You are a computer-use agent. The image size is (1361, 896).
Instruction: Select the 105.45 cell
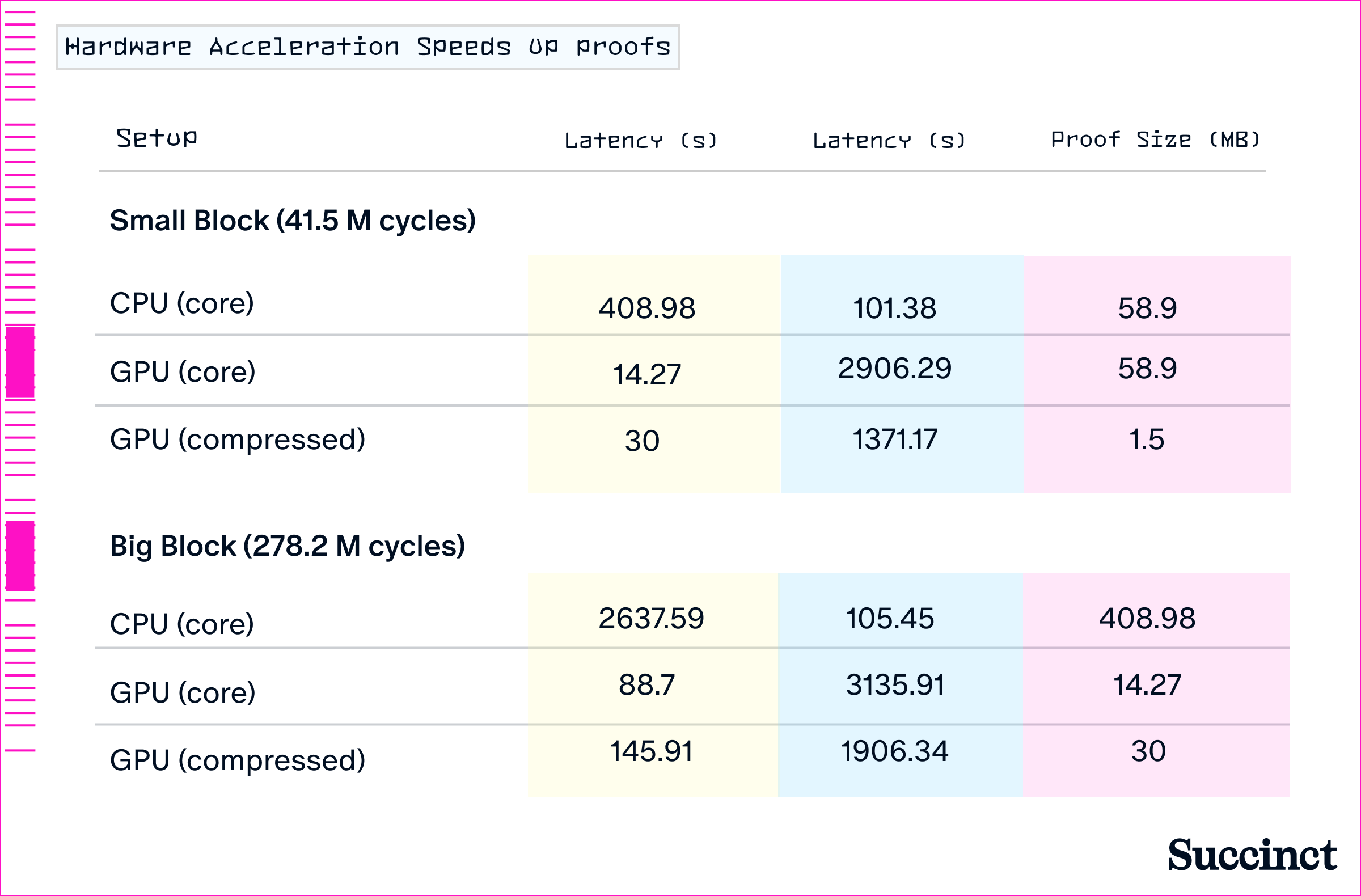(890, 619)
